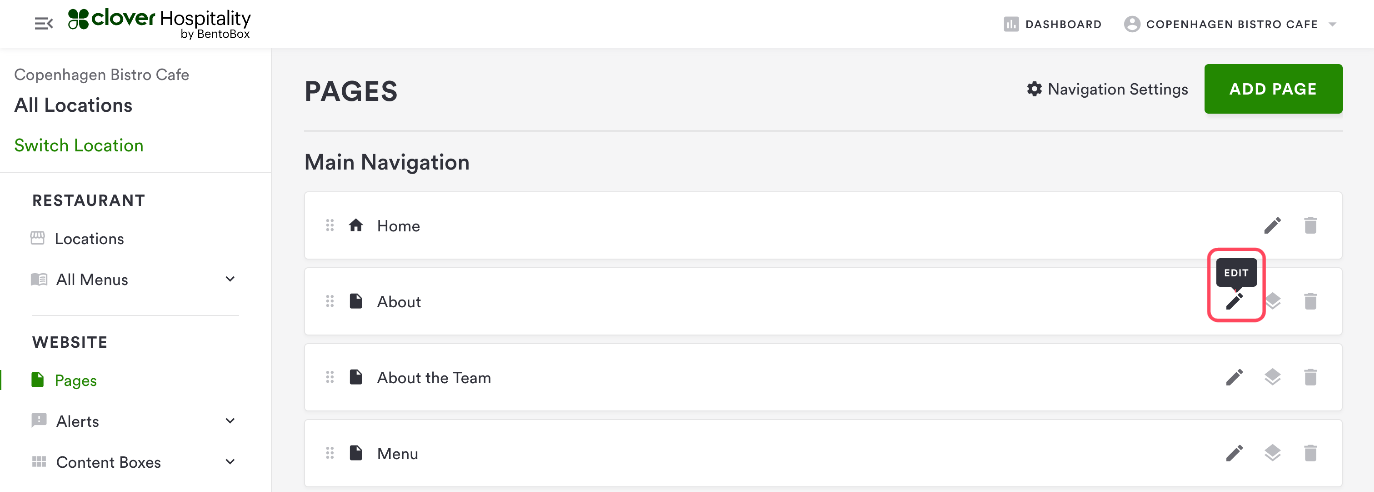The height and width of the screenshot is (492, 1374).
Task: Click the layers icon on the Menu row
Action: (1272, 453)
